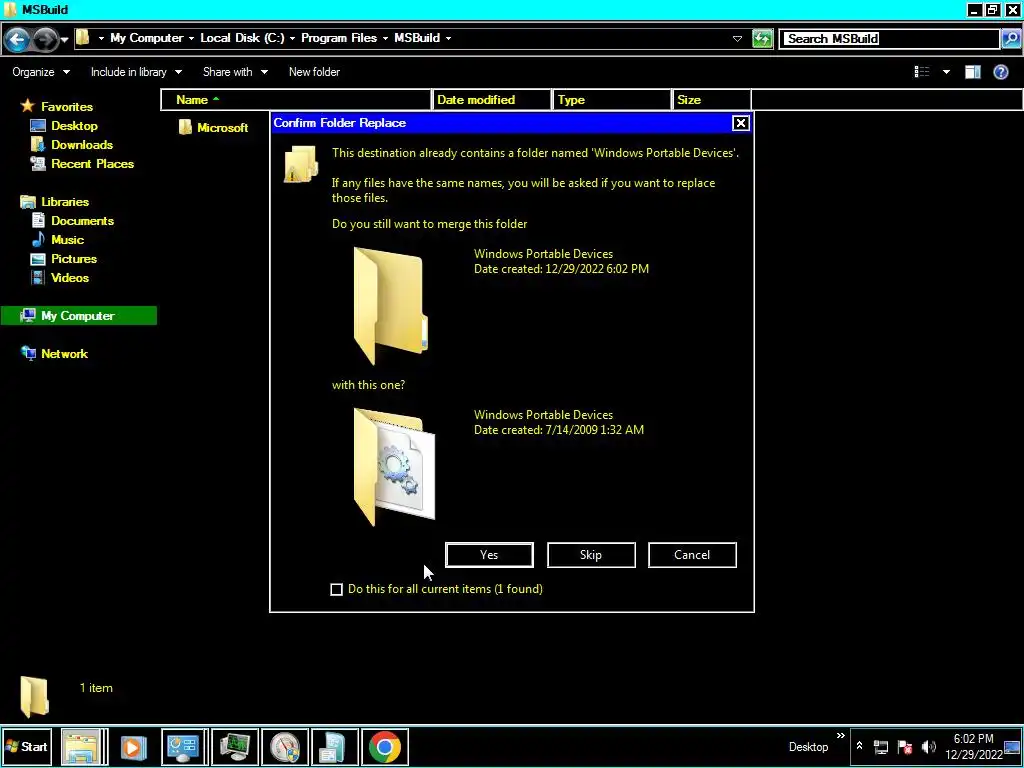Viewport: 1024px width, 768px height.
Task: Select Program Files in the address path
Action: pyautogui.click(x=338, y=38)
